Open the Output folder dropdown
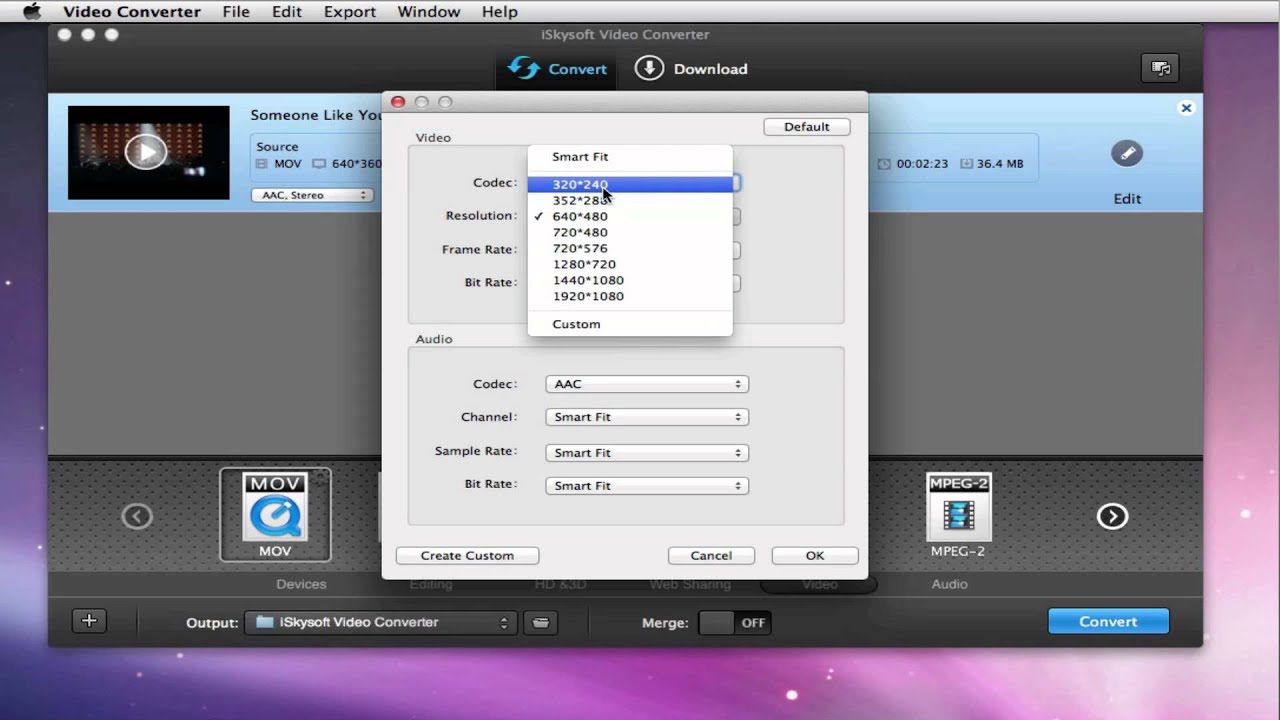The height and width of the screenshot is (720, 1280). coord(381,622)
